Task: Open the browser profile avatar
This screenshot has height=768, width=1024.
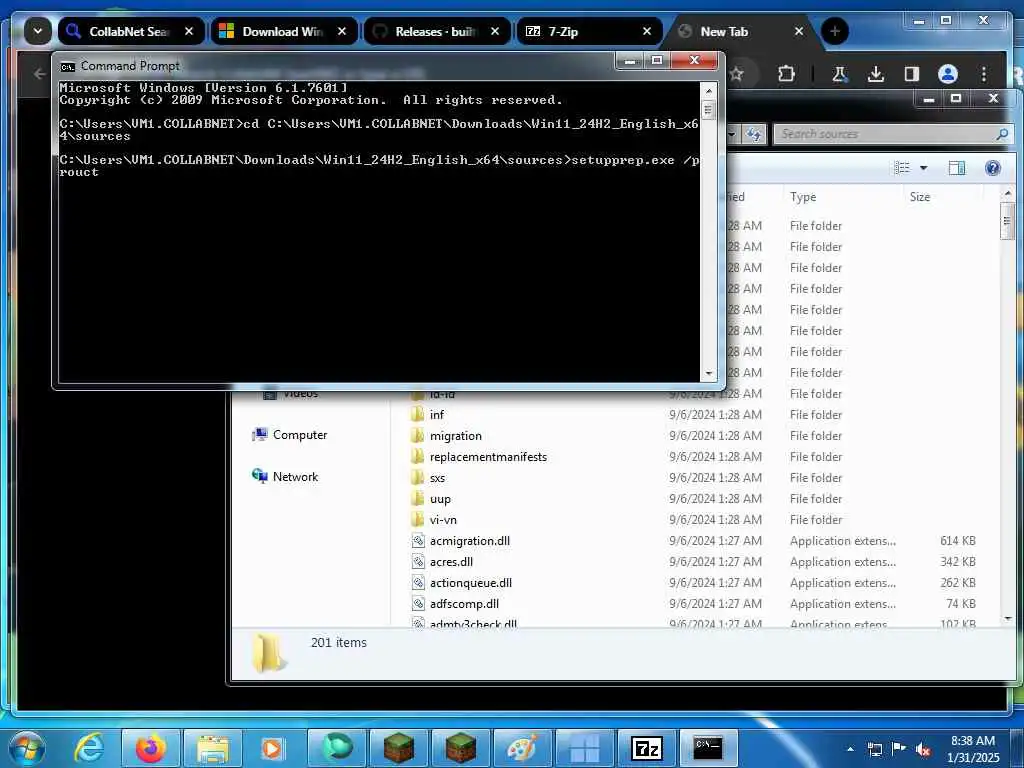Action: (x=948, y=74)
